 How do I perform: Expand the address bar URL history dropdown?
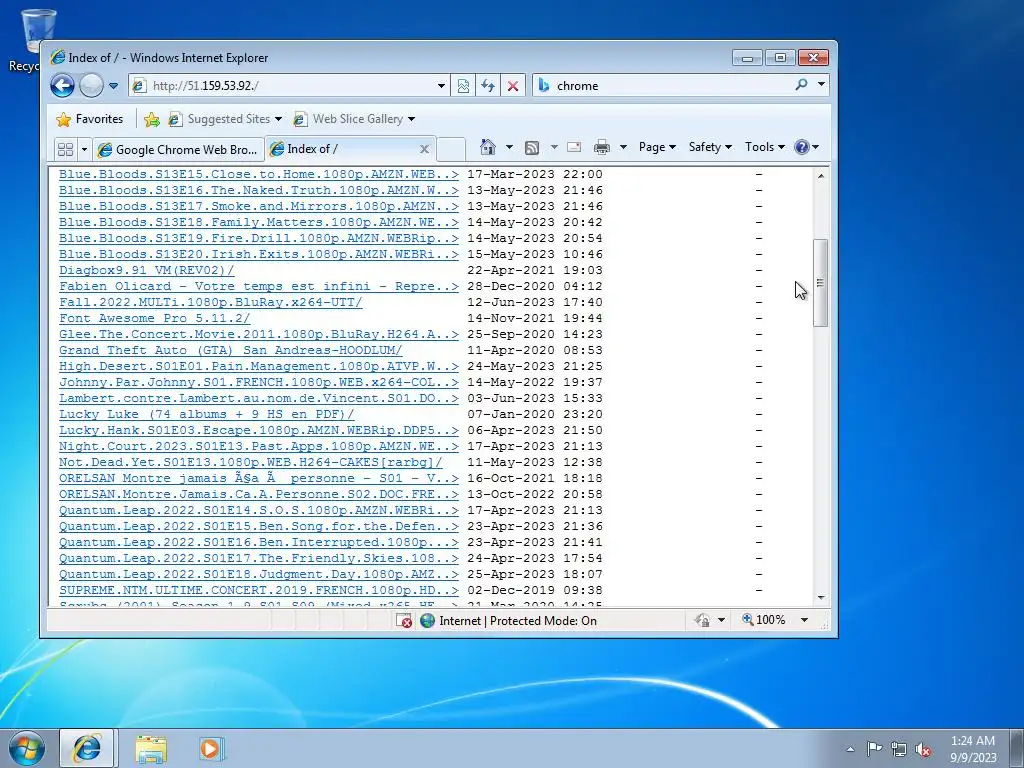pos(441,86)
